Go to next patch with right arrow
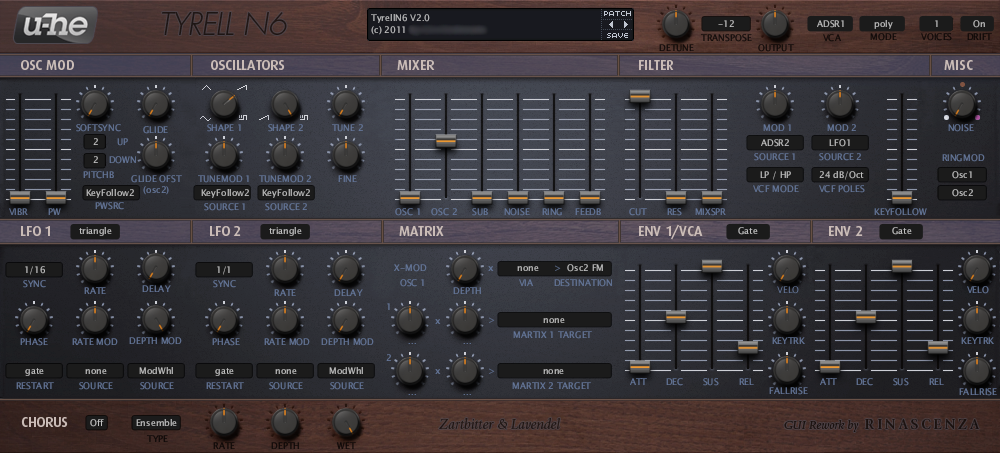The image size is (1000, 453). (x=626, y=24)
